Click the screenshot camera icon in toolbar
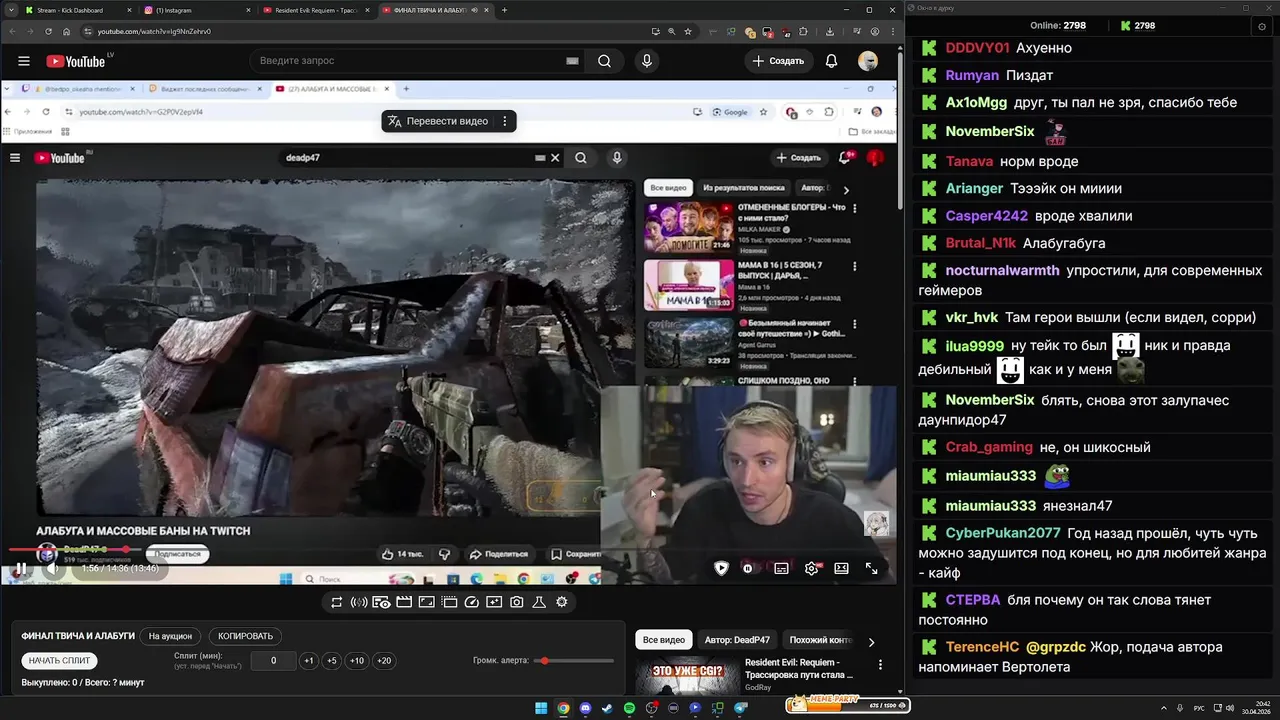The width and height of the screenshot is (1280, 720). 516,602
